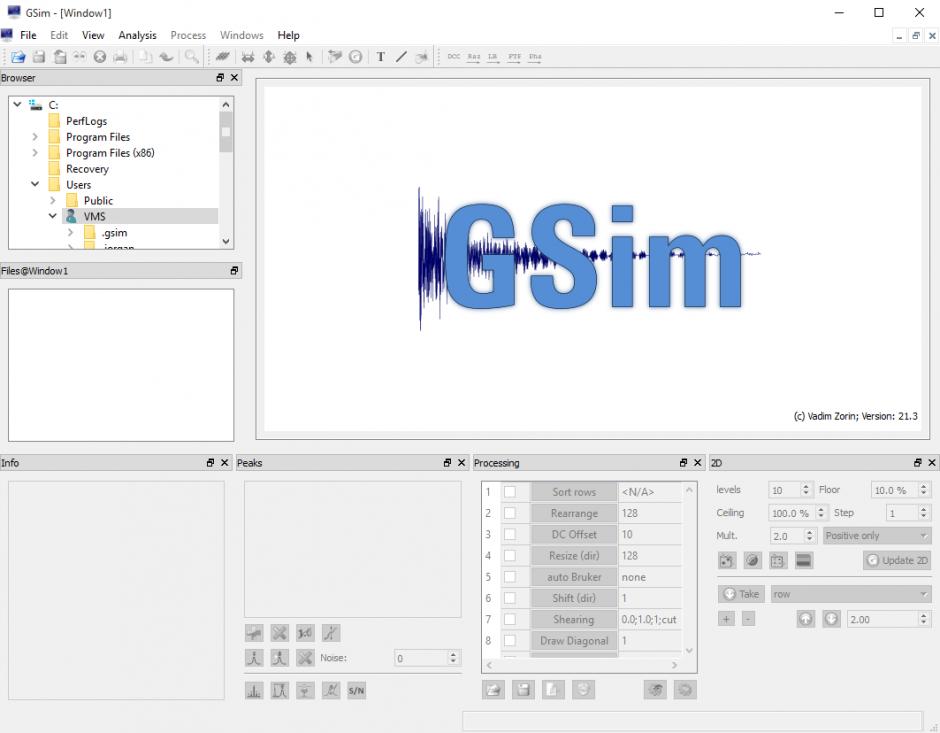This screenshot has height=733, width=940.
Task: Open the File menu
Action: click(28, 35)
